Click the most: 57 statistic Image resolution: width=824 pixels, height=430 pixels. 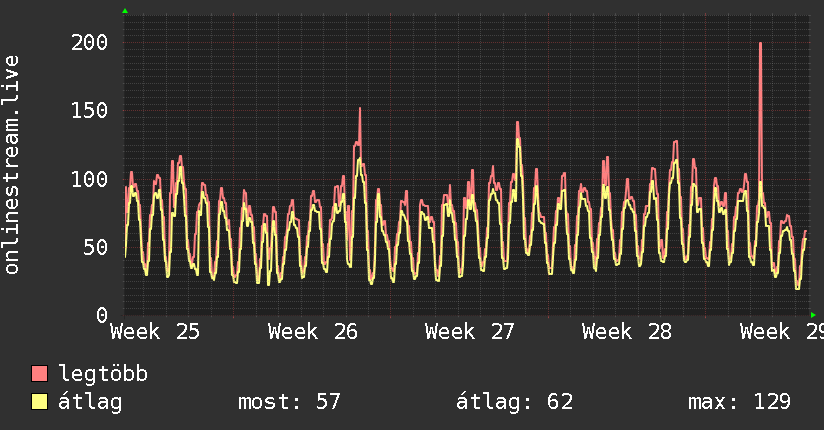(290, 402)
